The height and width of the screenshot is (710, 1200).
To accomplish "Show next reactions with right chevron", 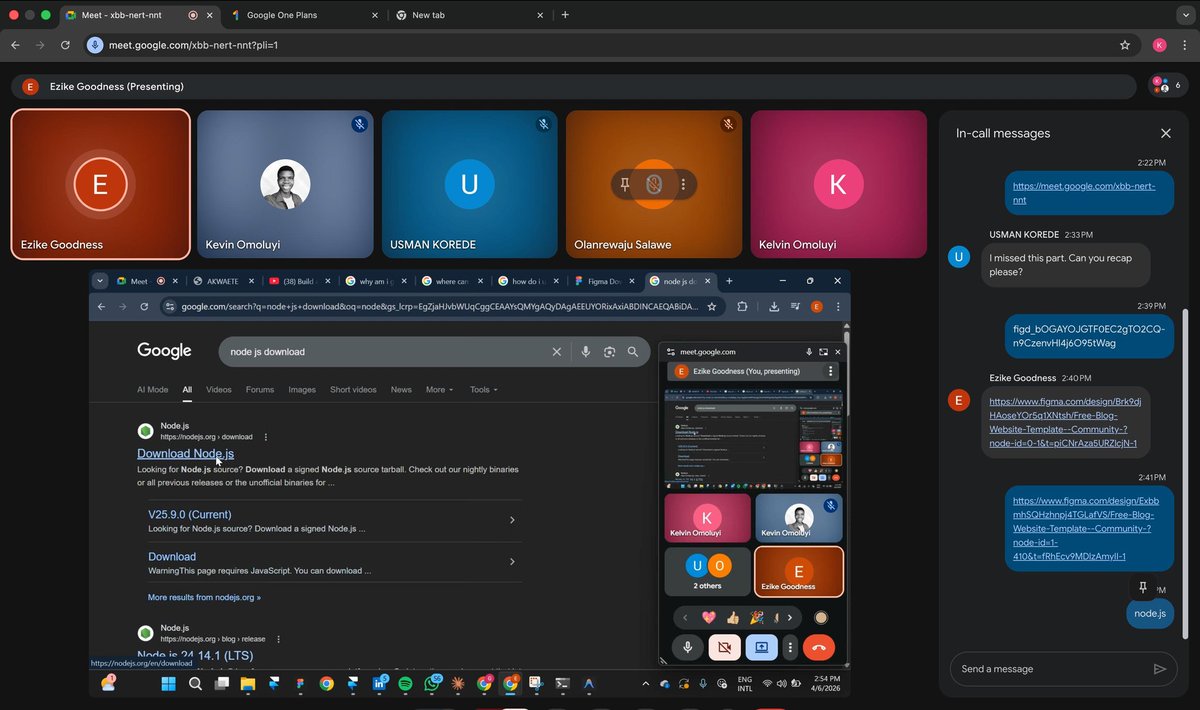I will pos(790,618).
